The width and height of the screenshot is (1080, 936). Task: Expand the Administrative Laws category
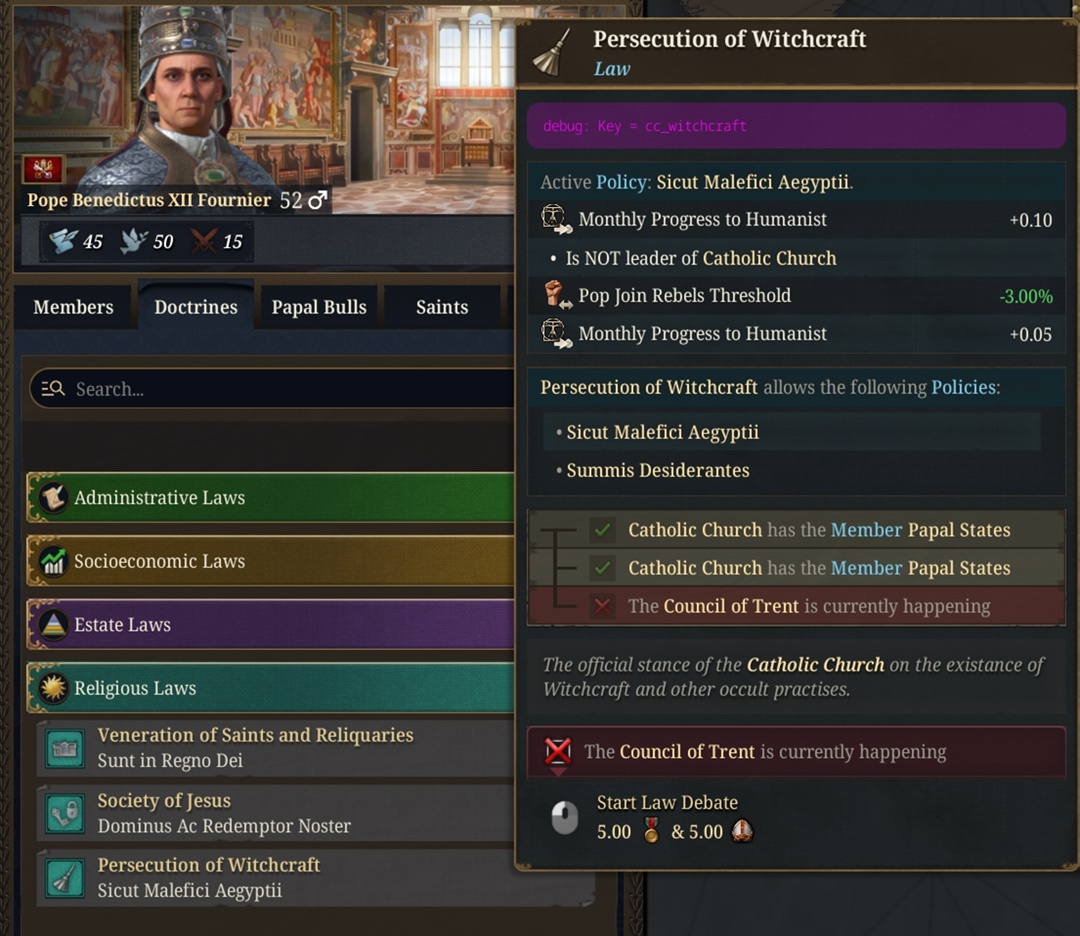[271, 497]
